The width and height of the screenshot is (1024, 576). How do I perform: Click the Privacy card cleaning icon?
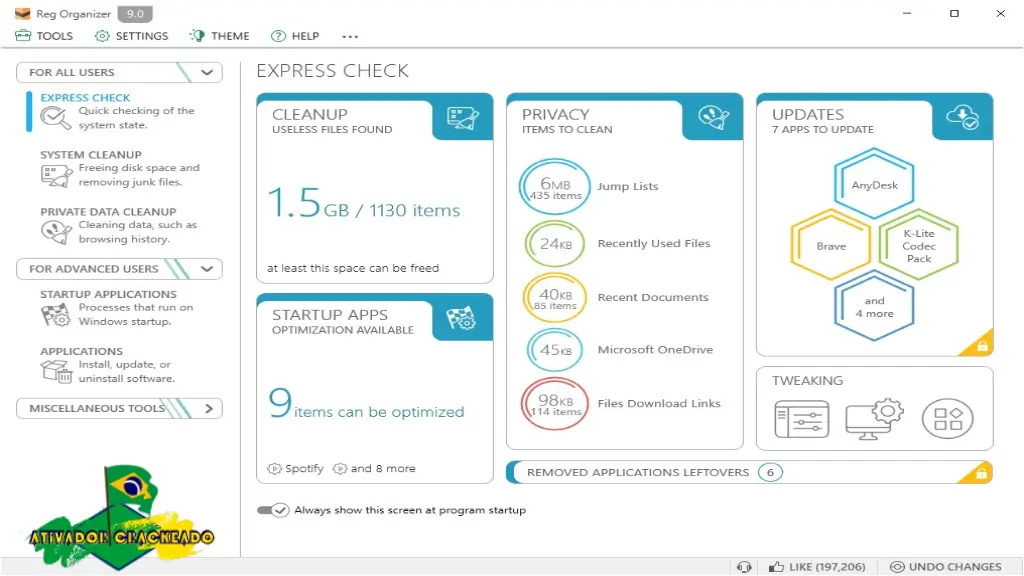[x=713, y=118]
